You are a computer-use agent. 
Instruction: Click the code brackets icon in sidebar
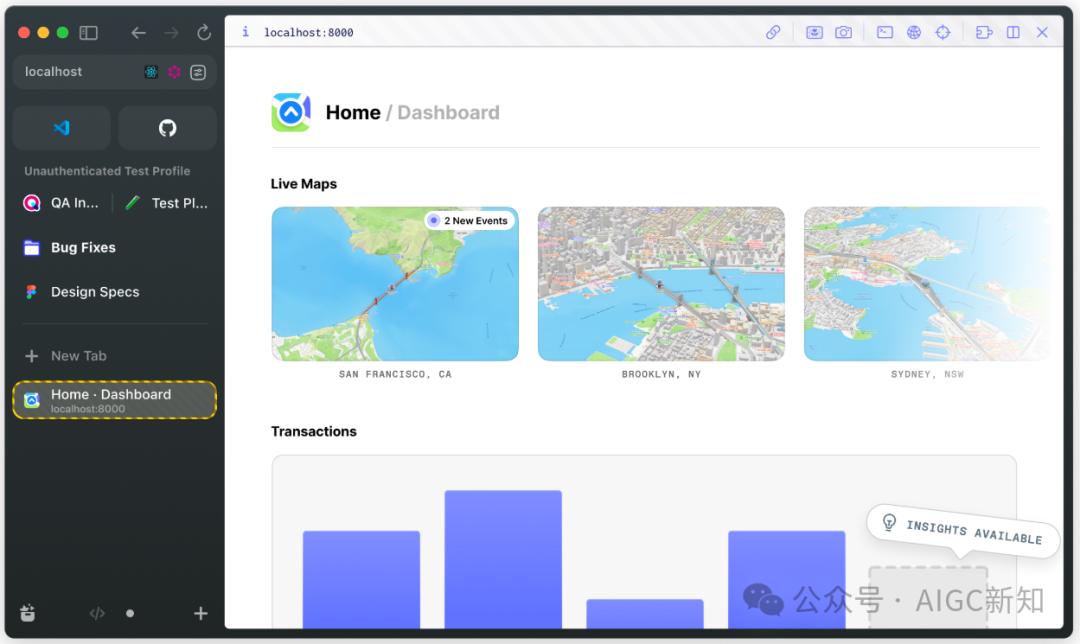pyautogui.click(x=97, y=613)
